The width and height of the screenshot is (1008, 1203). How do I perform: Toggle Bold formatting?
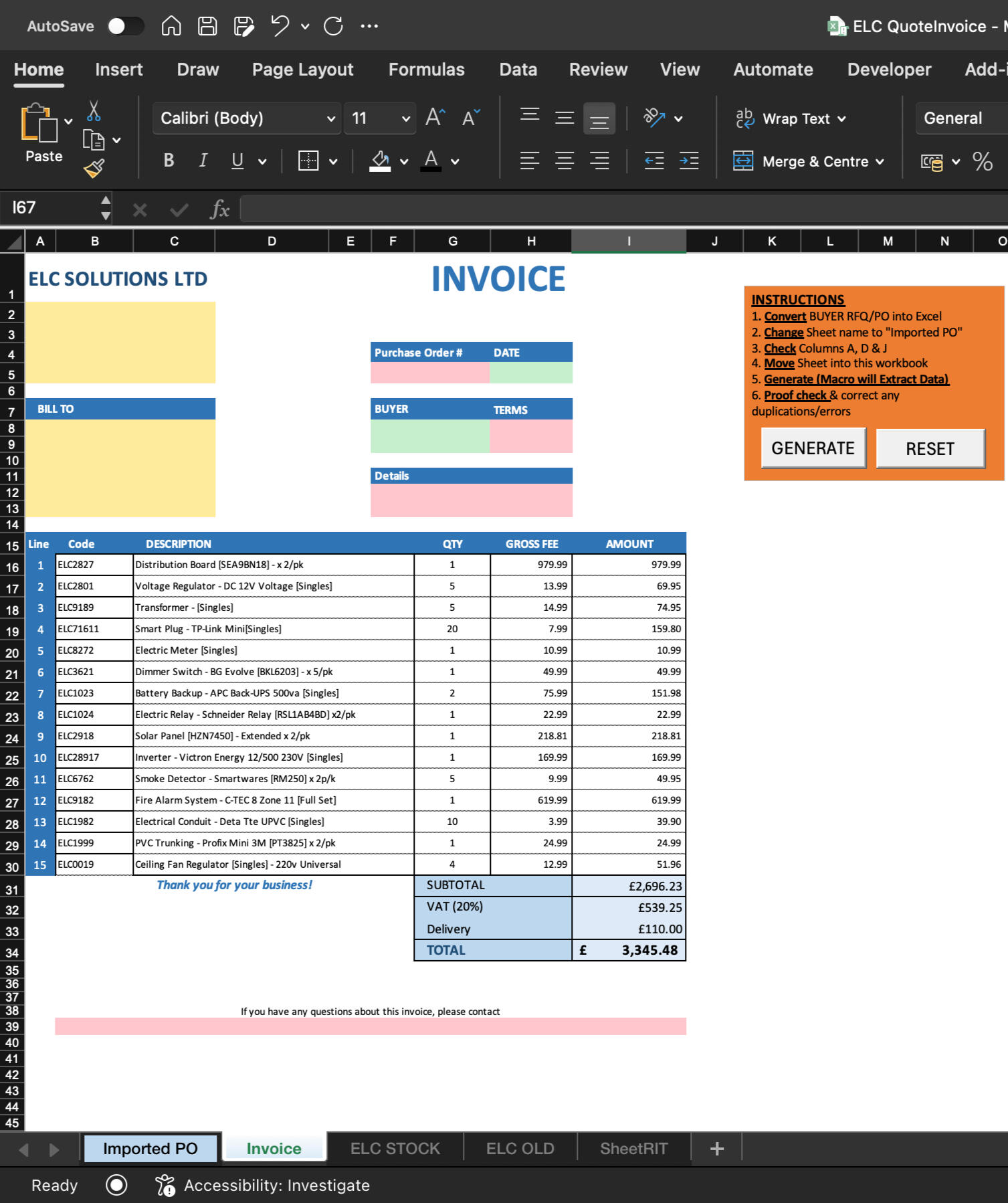169,161
